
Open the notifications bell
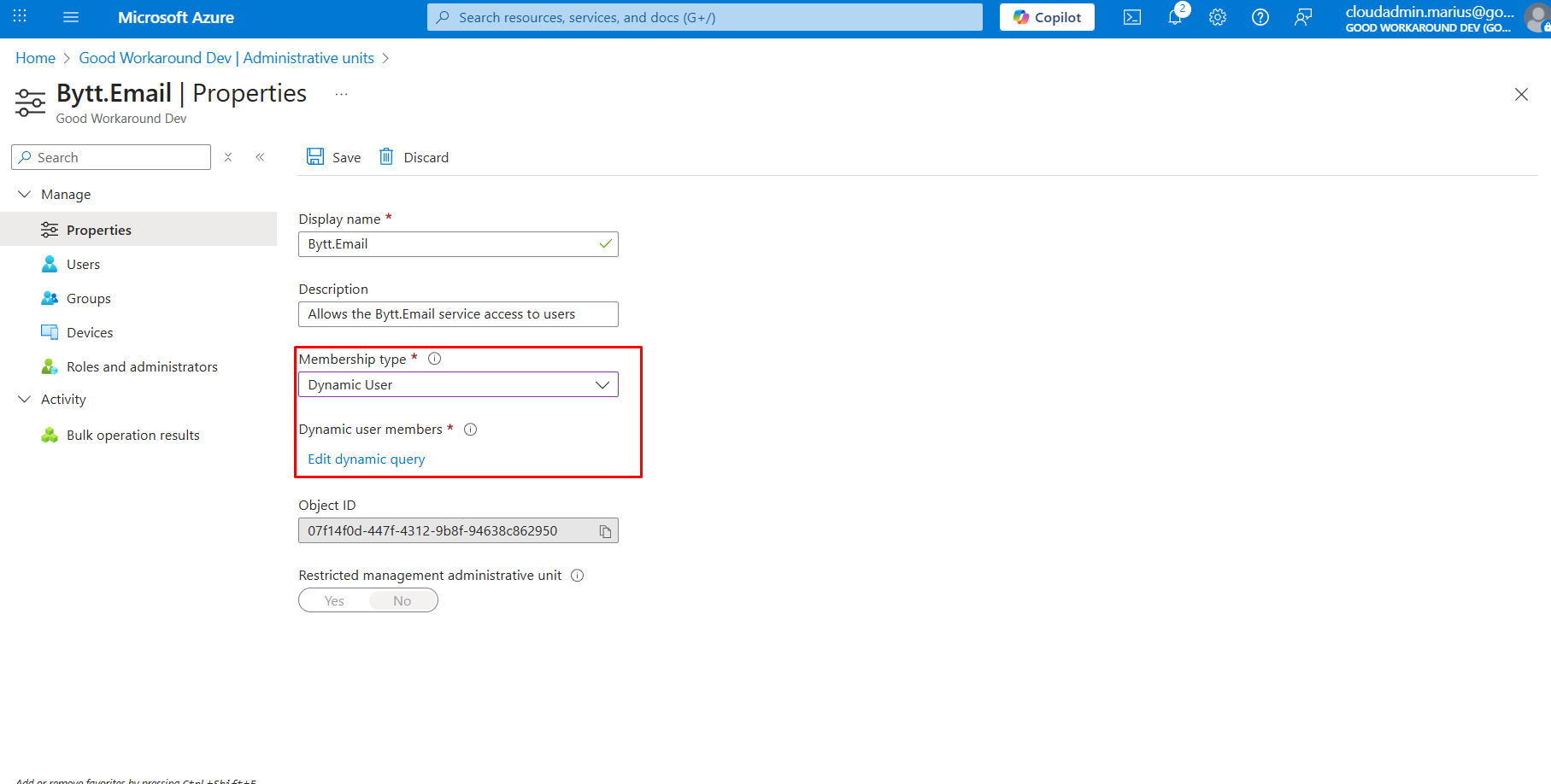(x=1176, y=17)
